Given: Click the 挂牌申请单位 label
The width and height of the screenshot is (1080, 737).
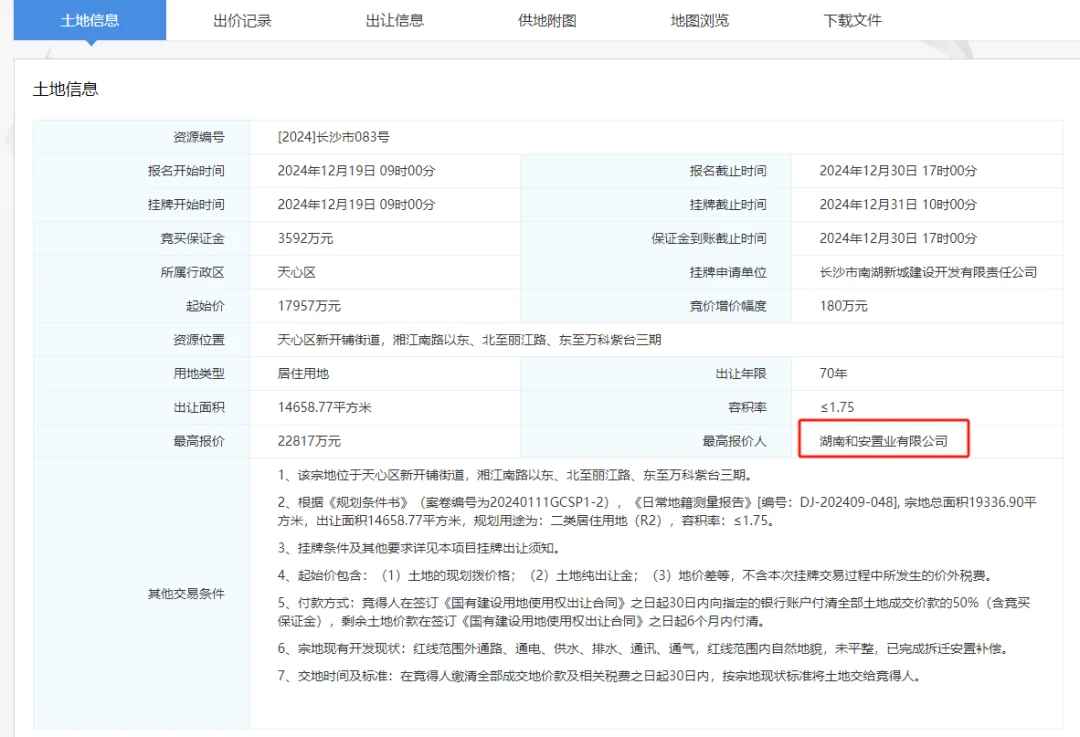Looking at the screenshot, I should coord(728,272).
